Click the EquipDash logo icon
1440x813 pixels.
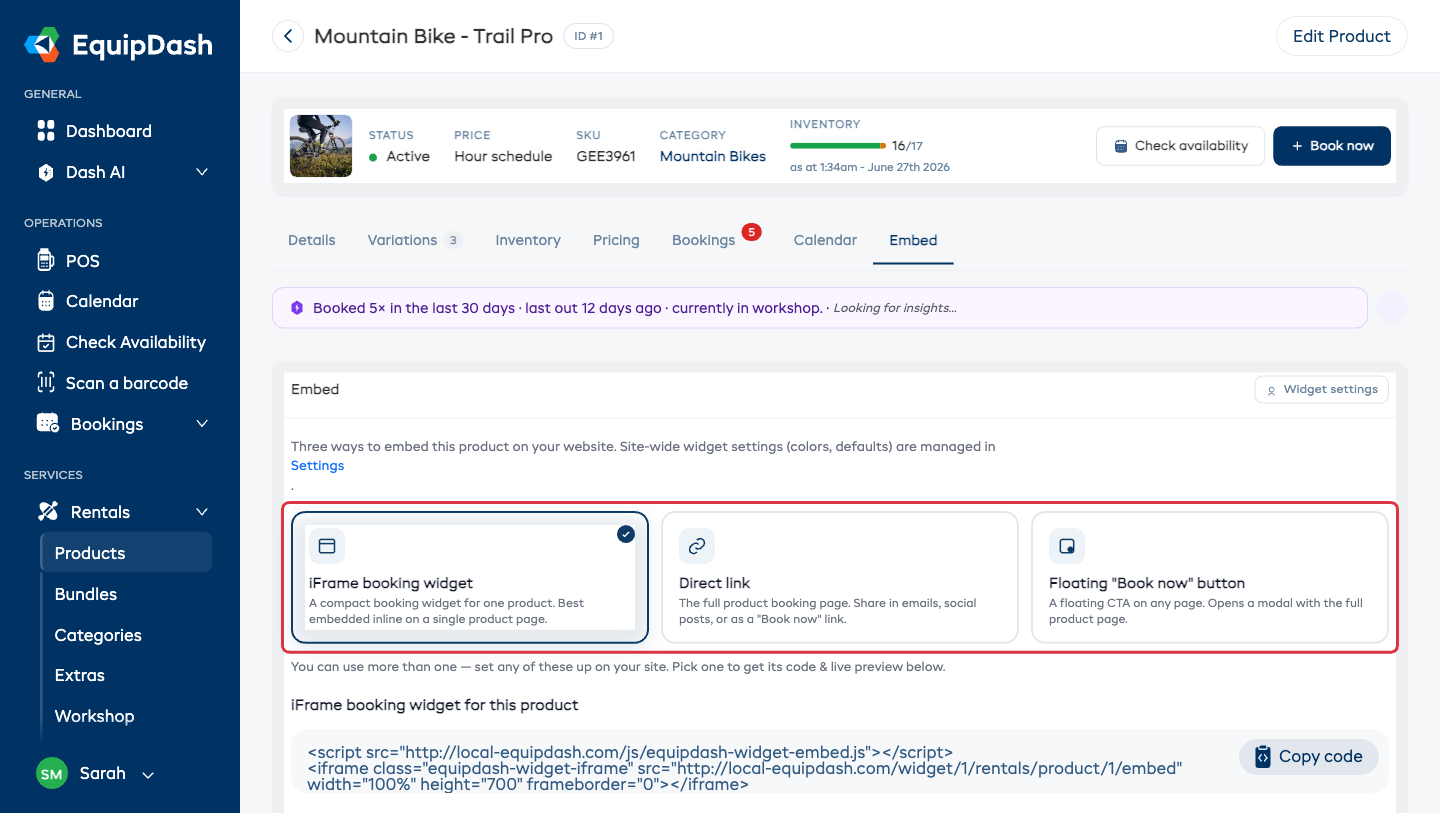(x=43, y=46)
